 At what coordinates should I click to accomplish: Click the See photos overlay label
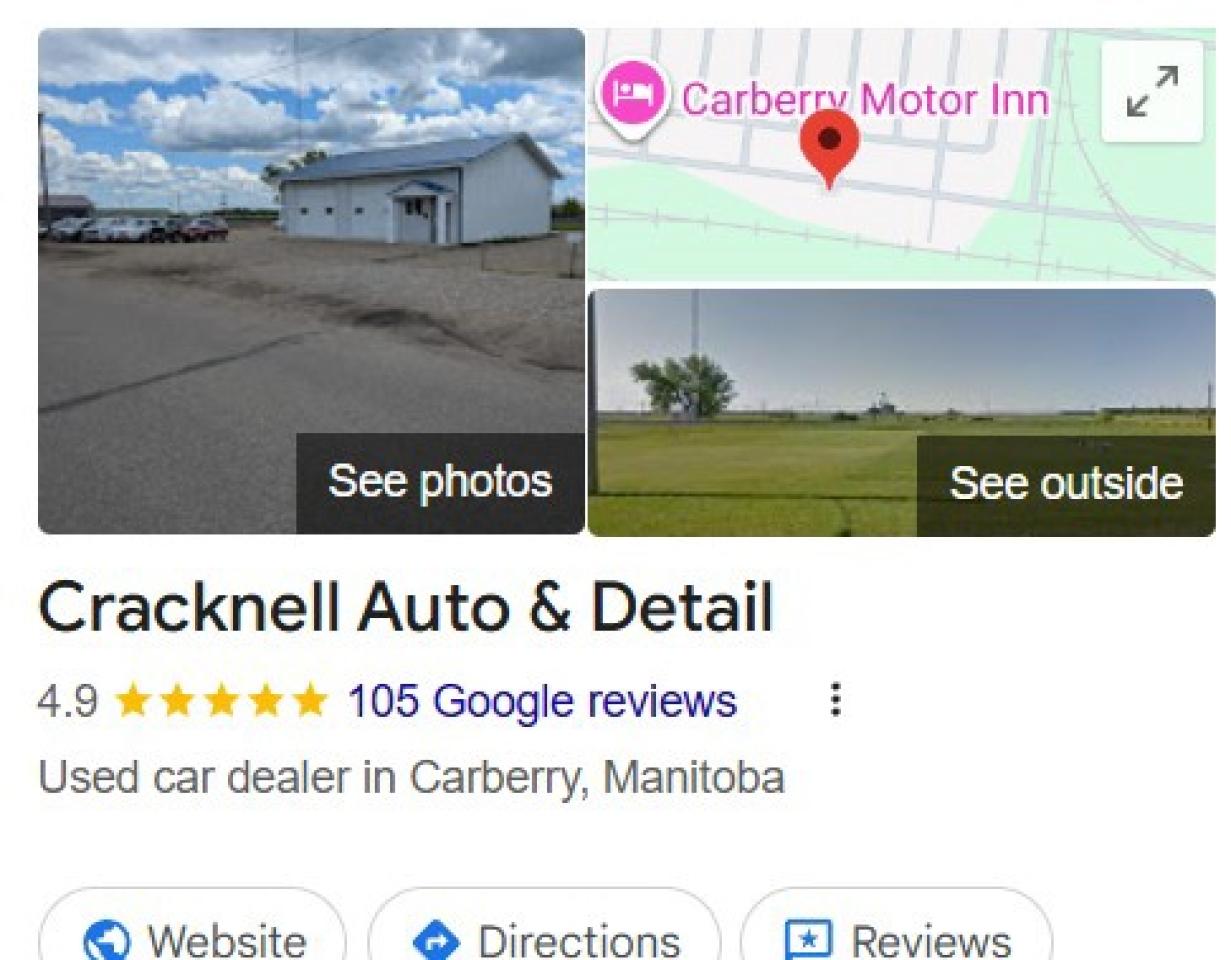click(x=440, y=482)
